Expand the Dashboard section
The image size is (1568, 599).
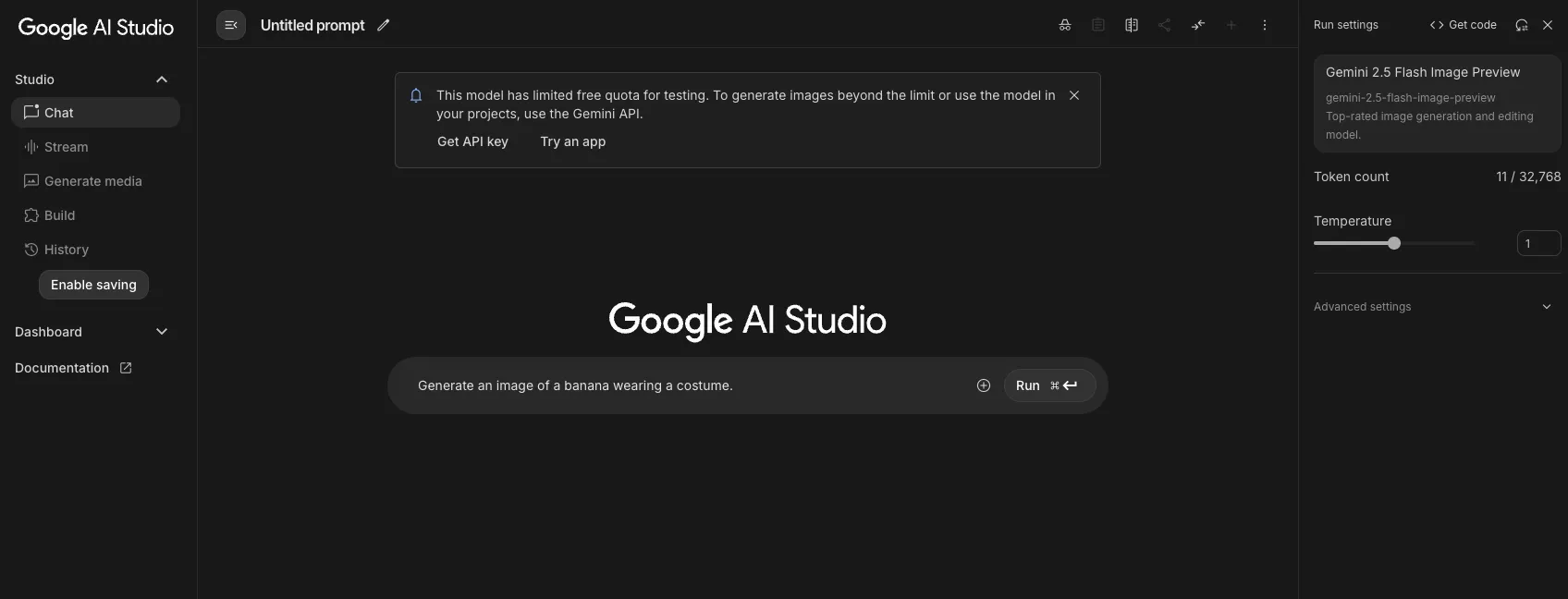pos(162,332)
